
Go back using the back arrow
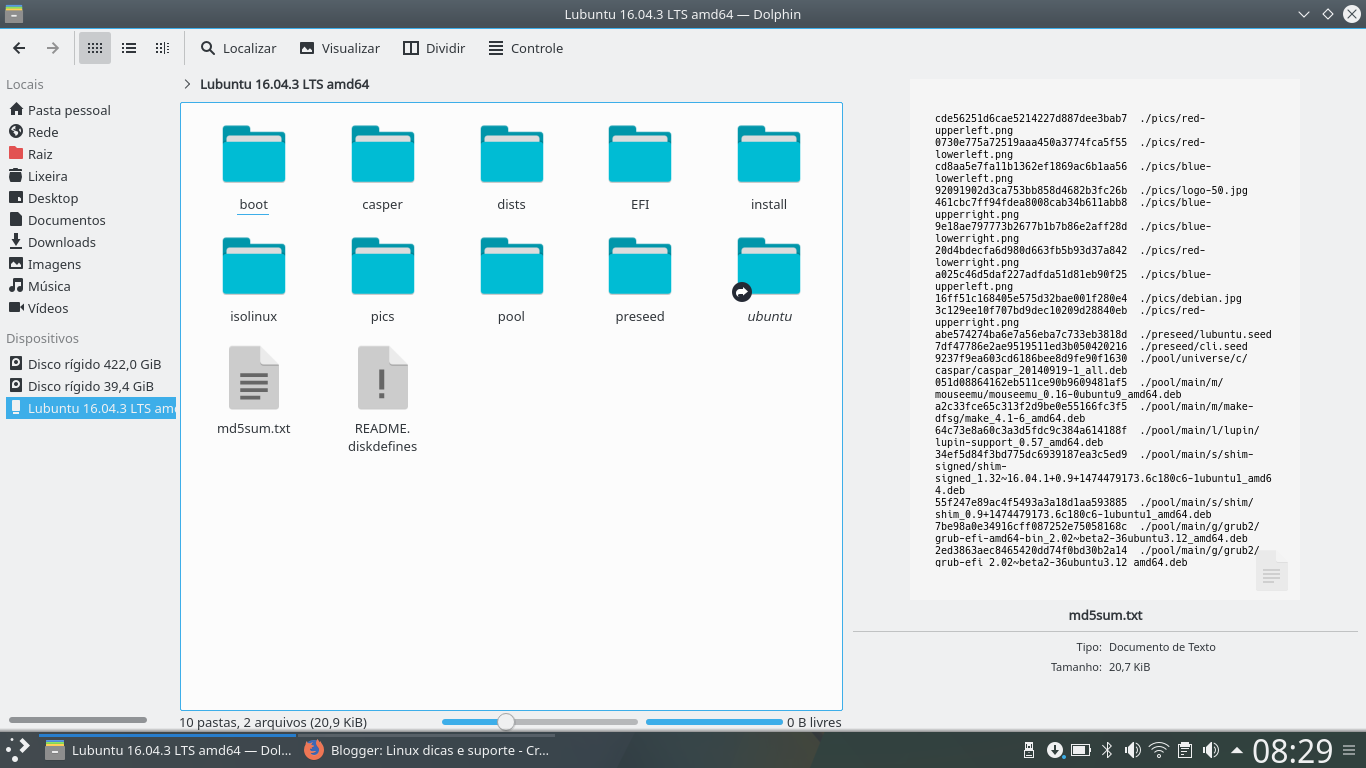point(19,48)
